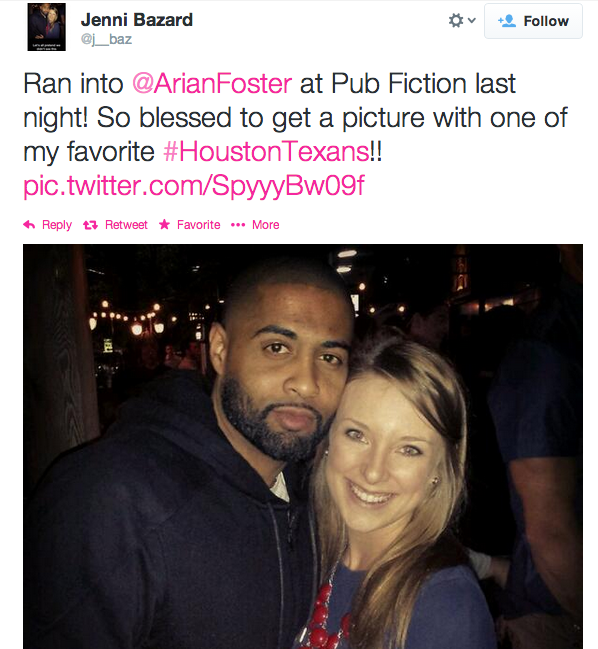Open the Jenni Bazard profile avatar
Image resolution: width=598 pixels, height=649 pixels.
47,27
